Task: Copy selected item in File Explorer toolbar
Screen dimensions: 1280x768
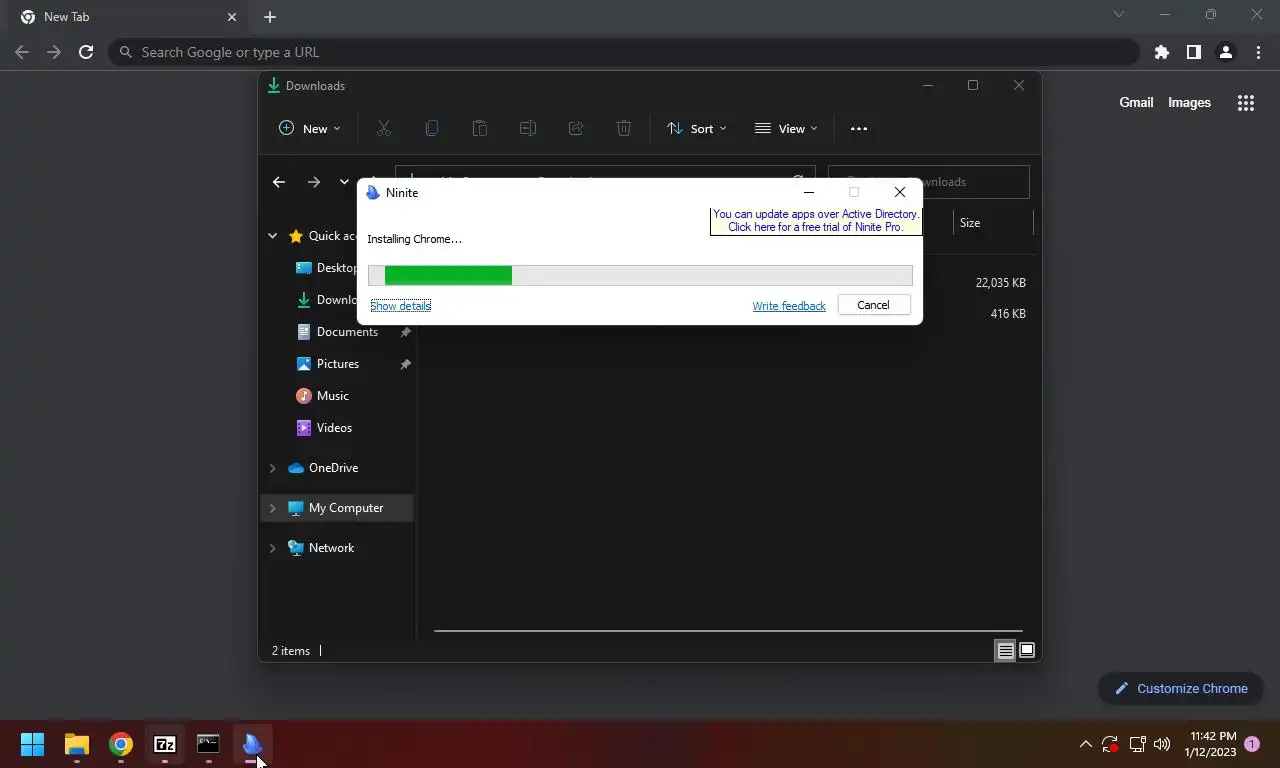Action: coord(432,128)
